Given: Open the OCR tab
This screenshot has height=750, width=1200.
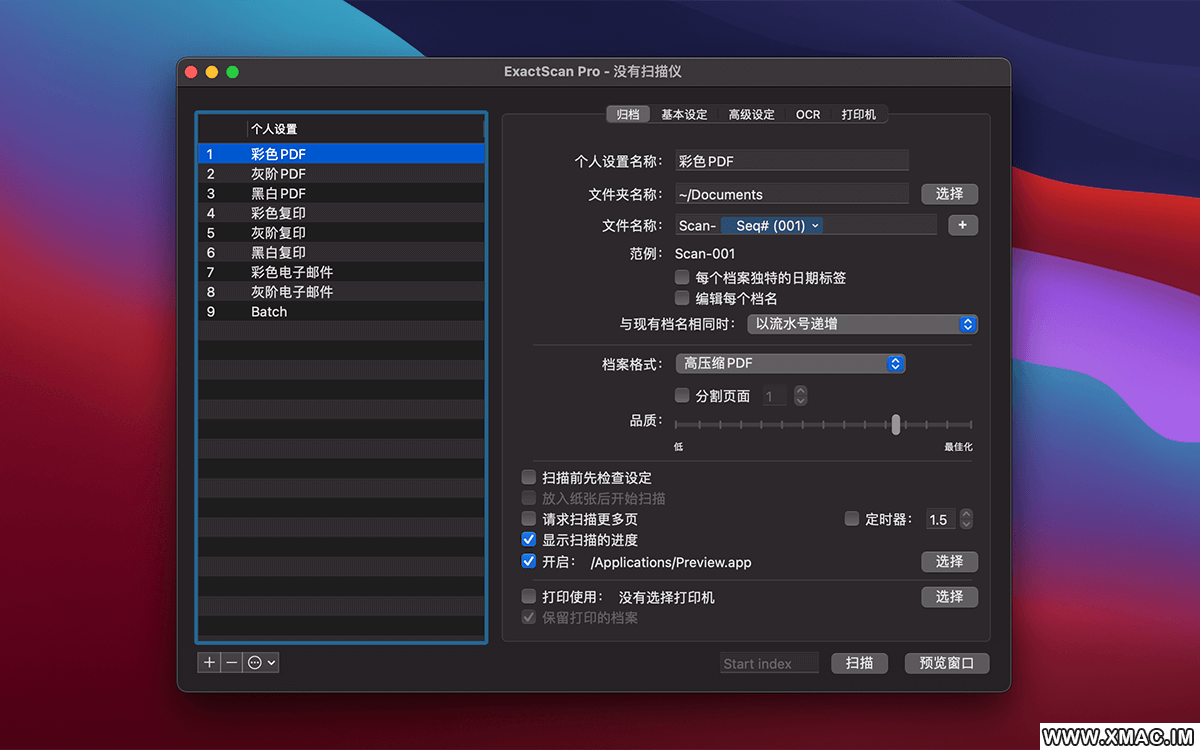Looking at the screenshot, I should point(808,115).
